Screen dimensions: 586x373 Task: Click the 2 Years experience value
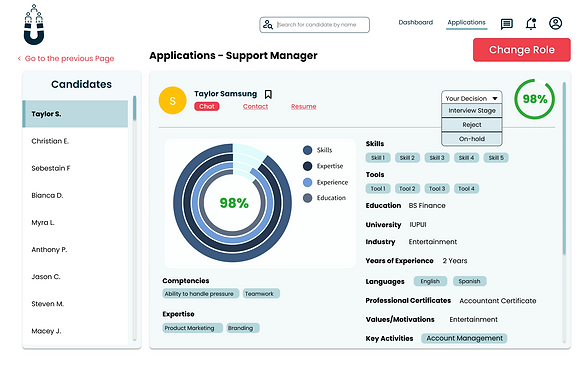pos(454,261)
